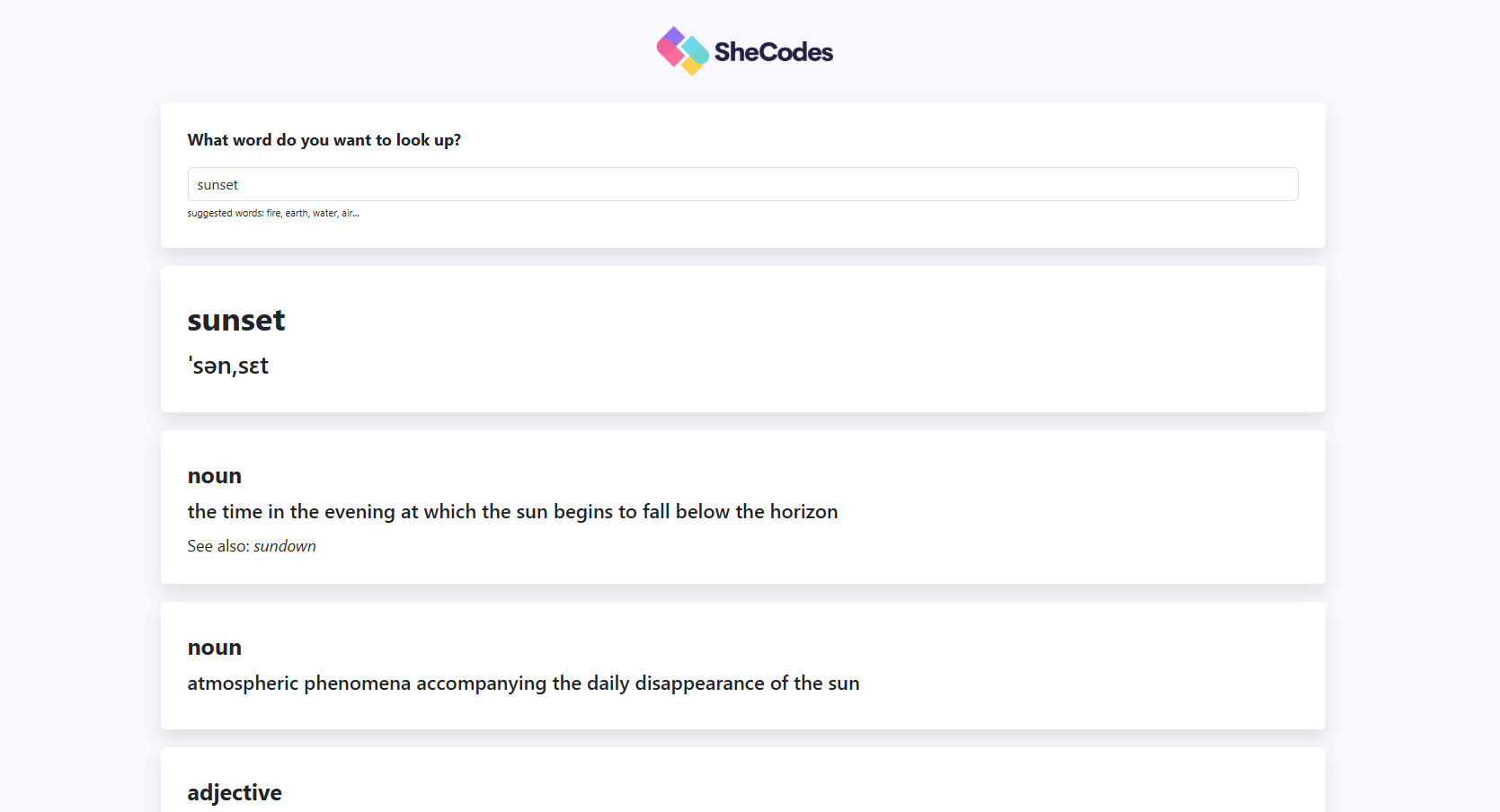Viewport: 1500px width, 812px height.
Task: Click the large "sunset" word heading
Action: 235,321
